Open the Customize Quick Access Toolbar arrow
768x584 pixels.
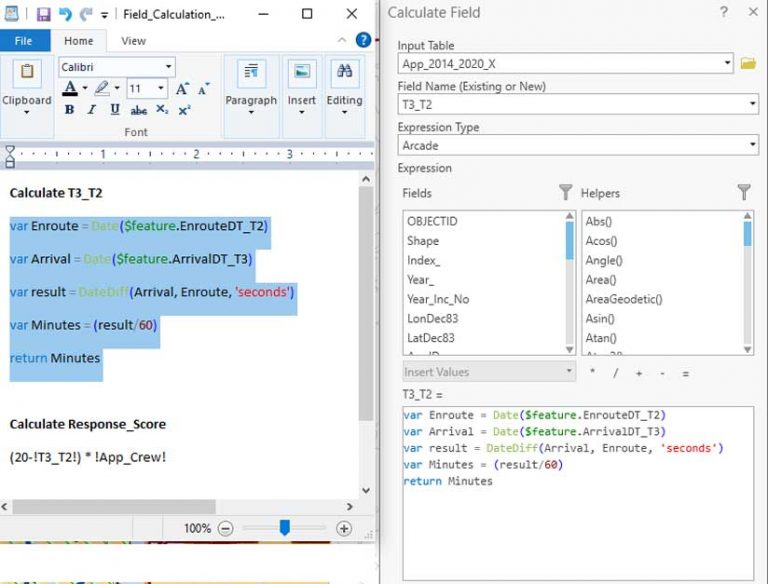point(104,15)
